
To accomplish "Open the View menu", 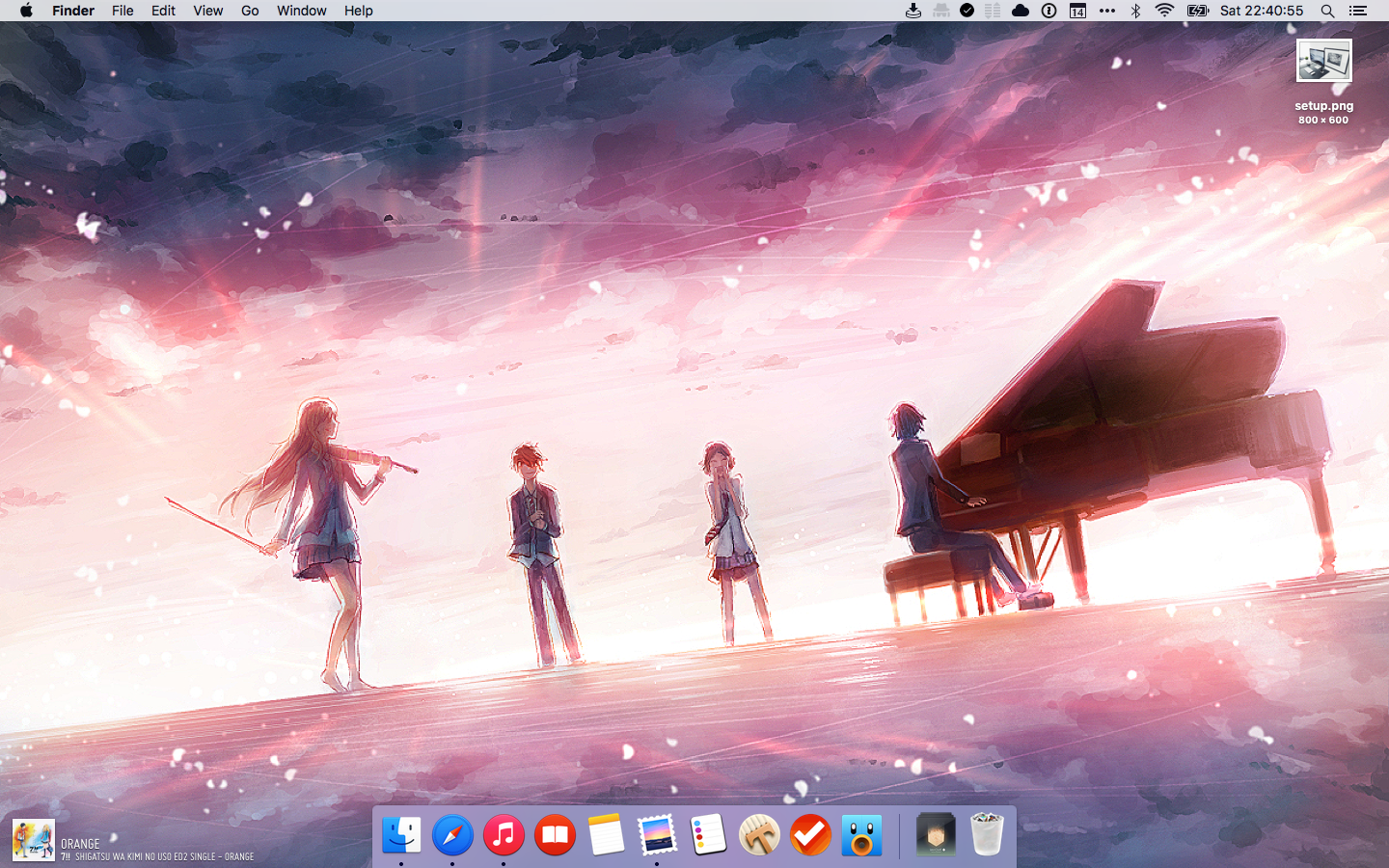I will [208, 11].
